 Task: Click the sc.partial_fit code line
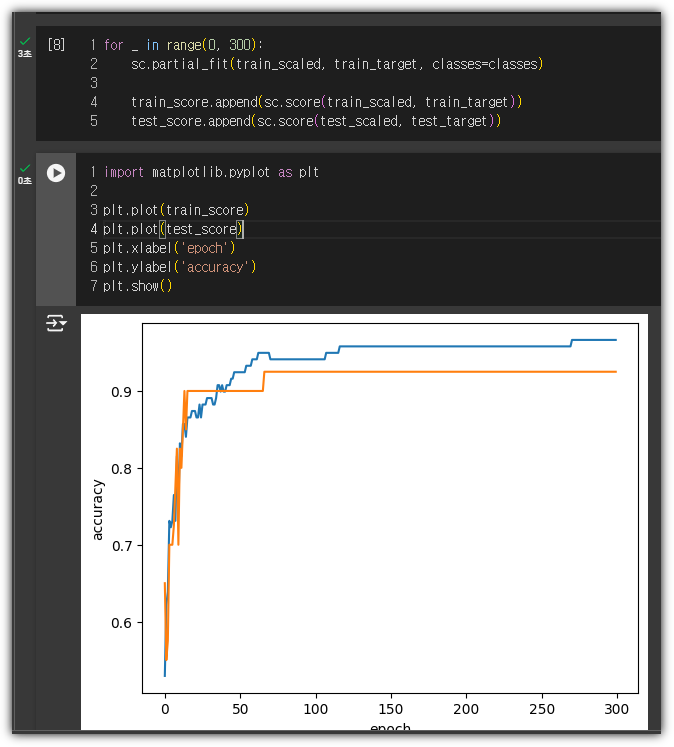click(337, 64)
